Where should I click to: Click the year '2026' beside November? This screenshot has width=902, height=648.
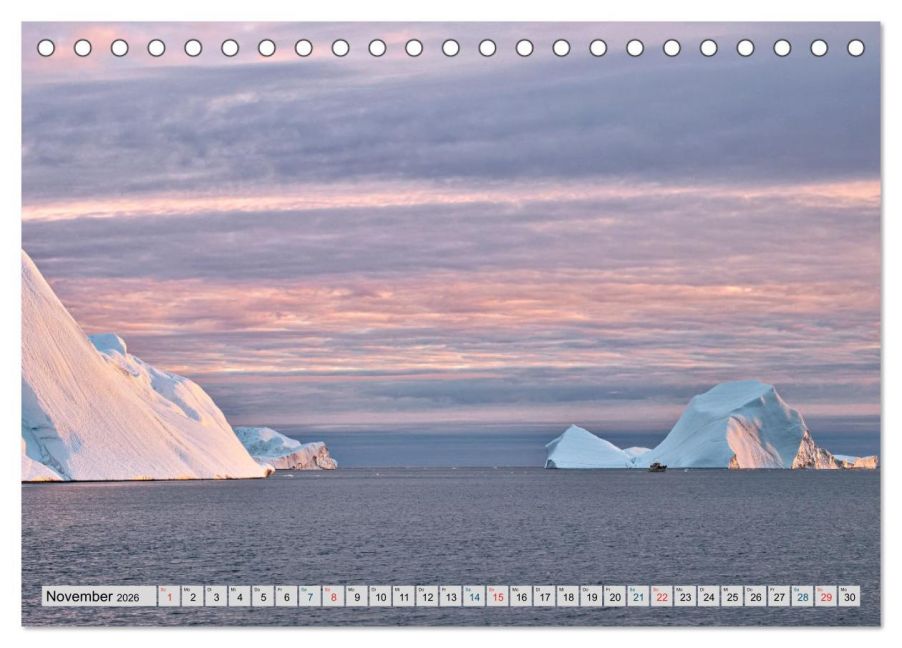coord(128,598)
